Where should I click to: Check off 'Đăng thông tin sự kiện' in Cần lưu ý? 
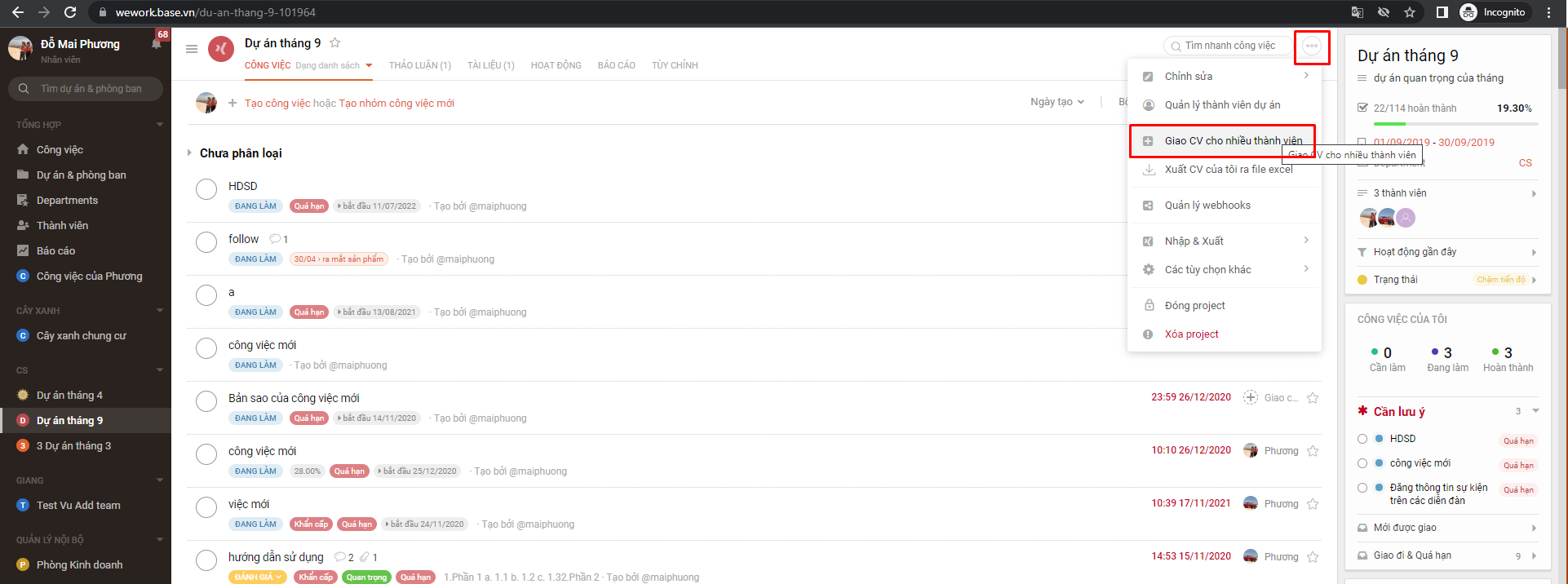[1362, 488]
